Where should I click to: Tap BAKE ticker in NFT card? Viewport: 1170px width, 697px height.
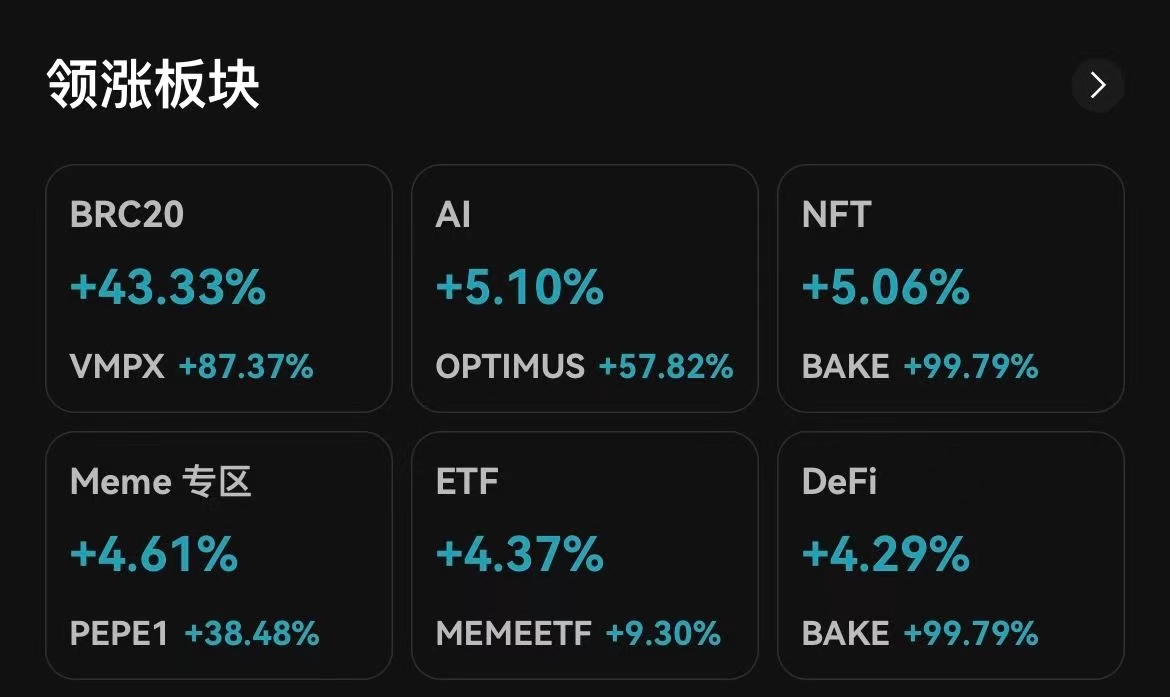pyautogui.click(x=845, y=367)
